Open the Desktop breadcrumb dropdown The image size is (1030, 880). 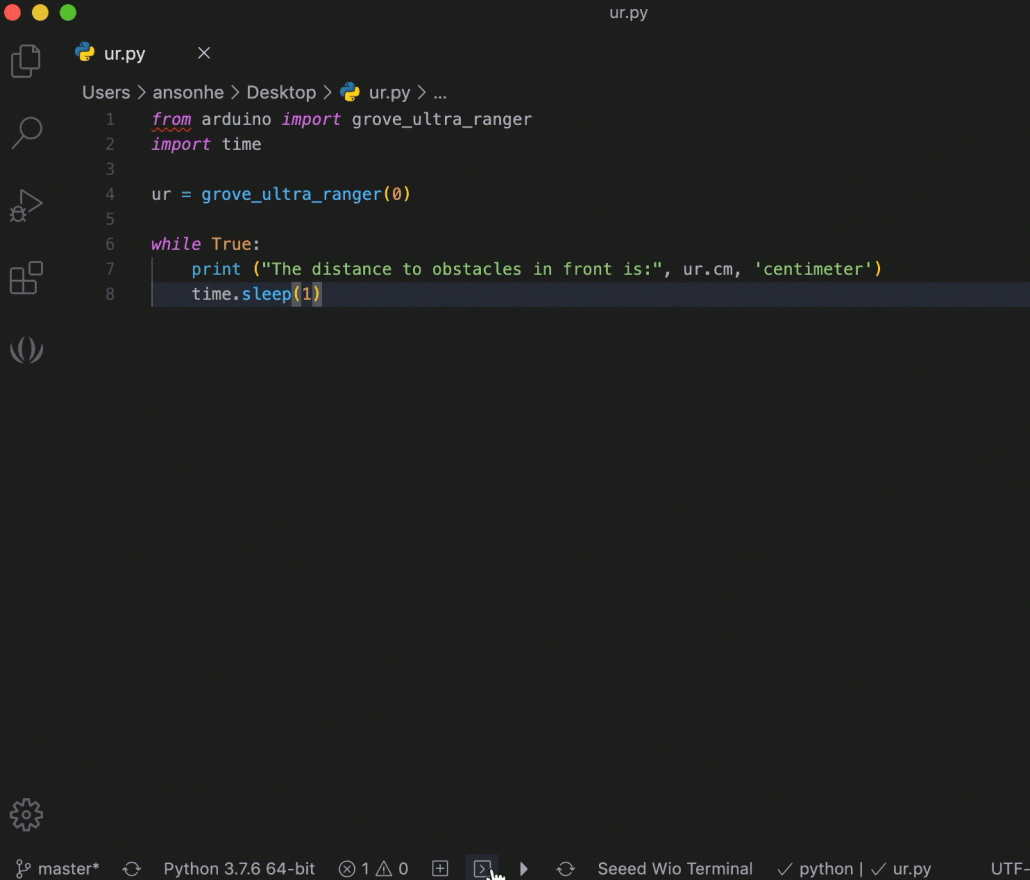pyautogui.click(x=281, y=92)
